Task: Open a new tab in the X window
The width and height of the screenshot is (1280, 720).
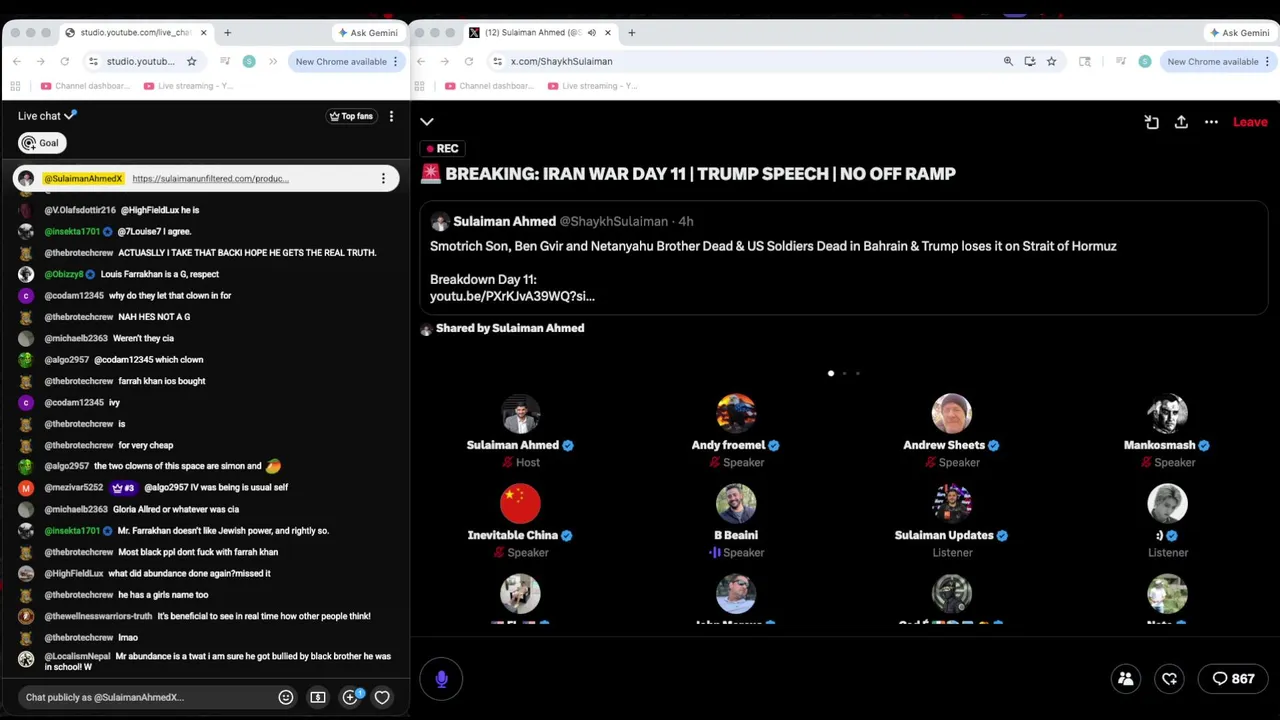Action: [x=631, y=33]
